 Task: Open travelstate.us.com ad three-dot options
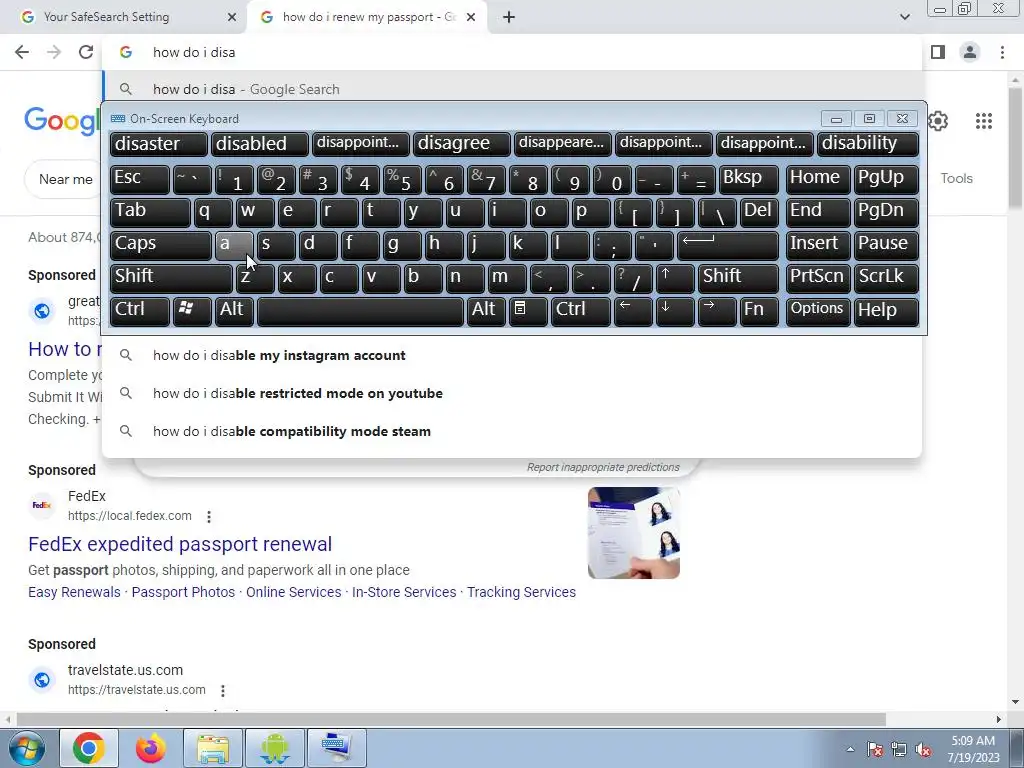point(223,690)
